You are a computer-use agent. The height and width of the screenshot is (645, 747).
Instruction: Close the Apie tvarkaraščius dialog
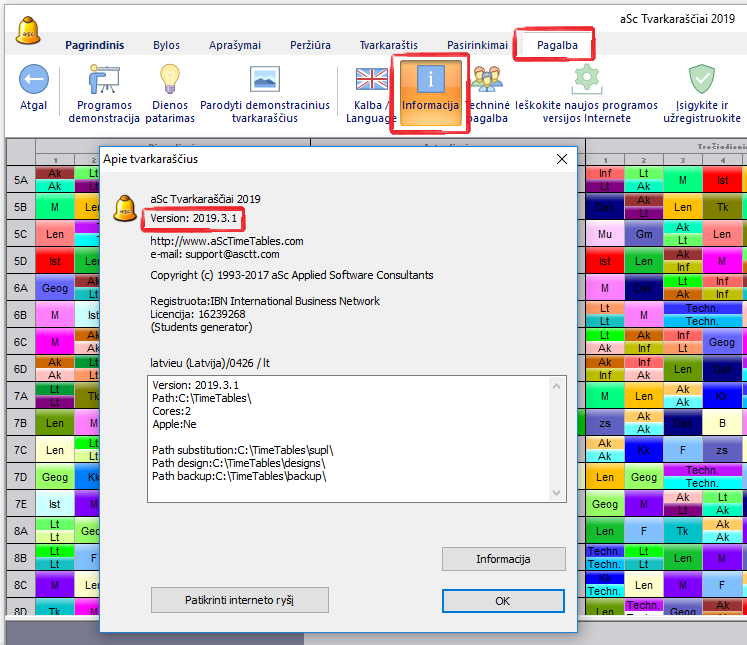point(561,158)
